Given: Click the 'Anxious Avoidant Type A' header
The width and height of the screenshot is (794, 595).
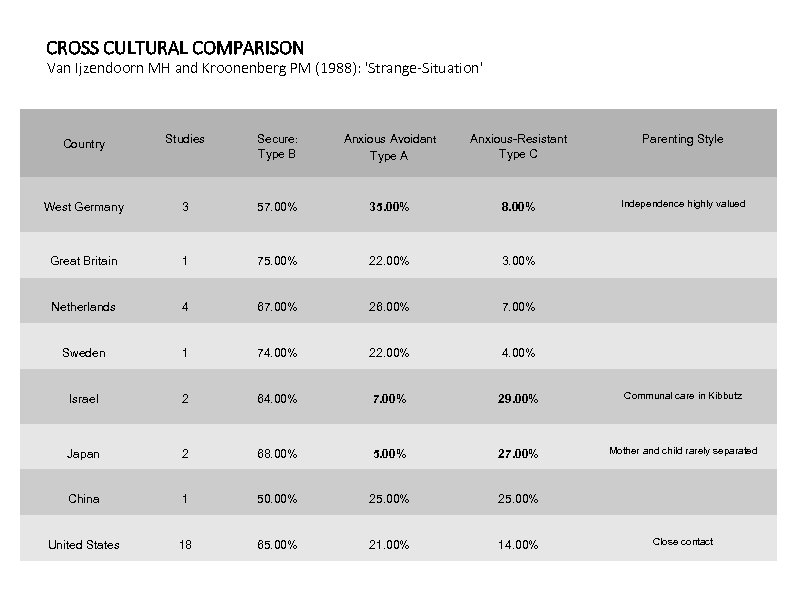Looking at the screenshot, I should click(389, 147).
